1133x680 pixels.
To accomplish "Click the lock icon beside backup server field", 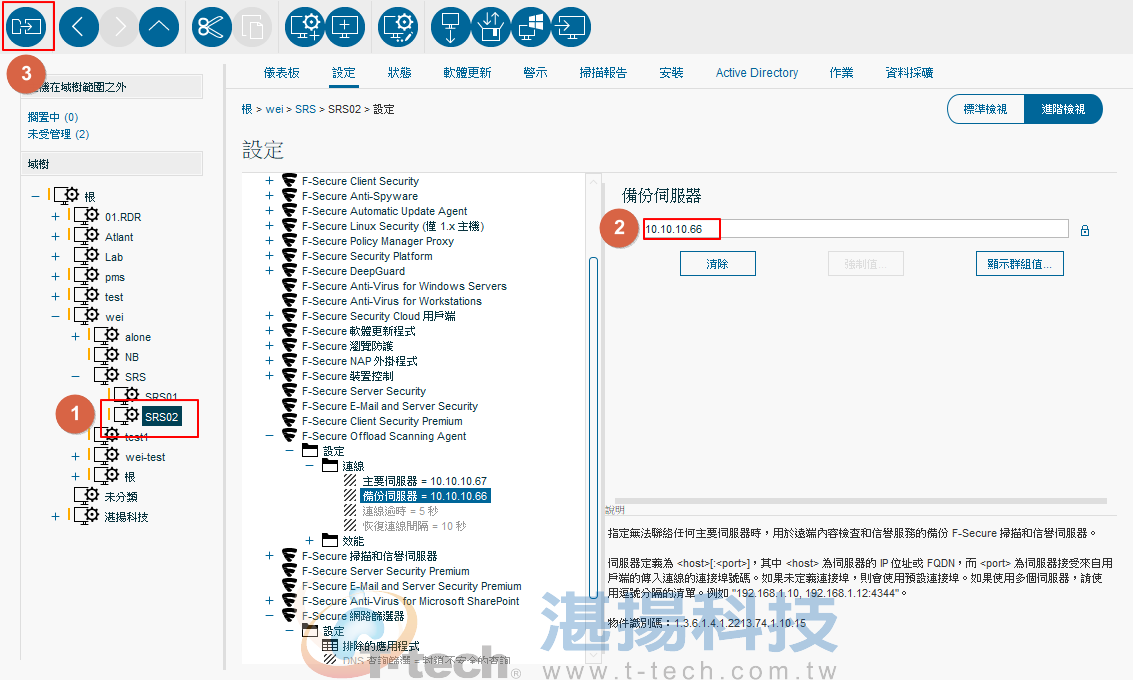I will [1085, 231].
